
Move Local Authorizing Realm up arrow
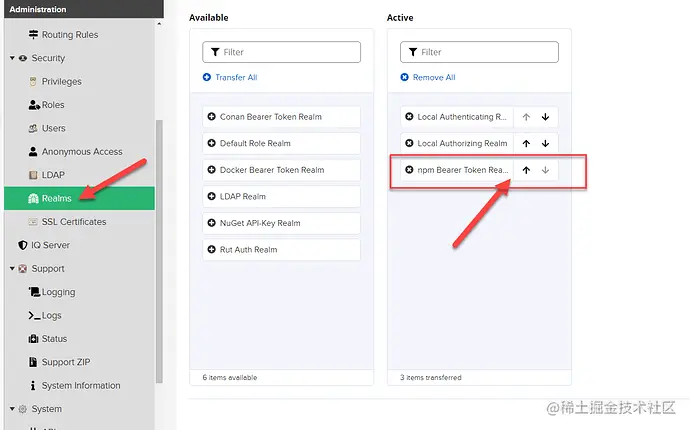click(x=526, y=143)
